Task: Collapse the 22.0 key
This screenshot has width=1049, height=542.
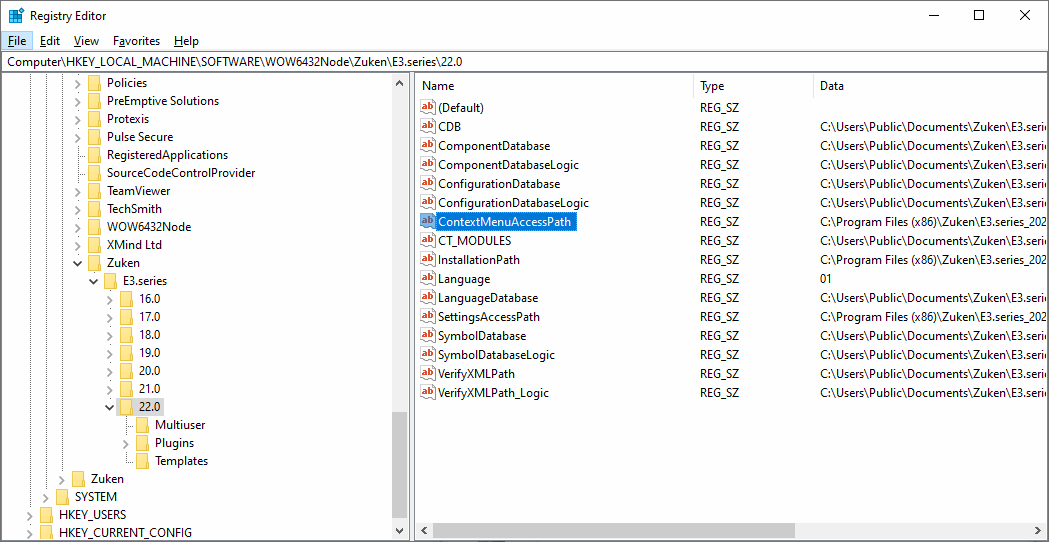Action: coord(110,407)
